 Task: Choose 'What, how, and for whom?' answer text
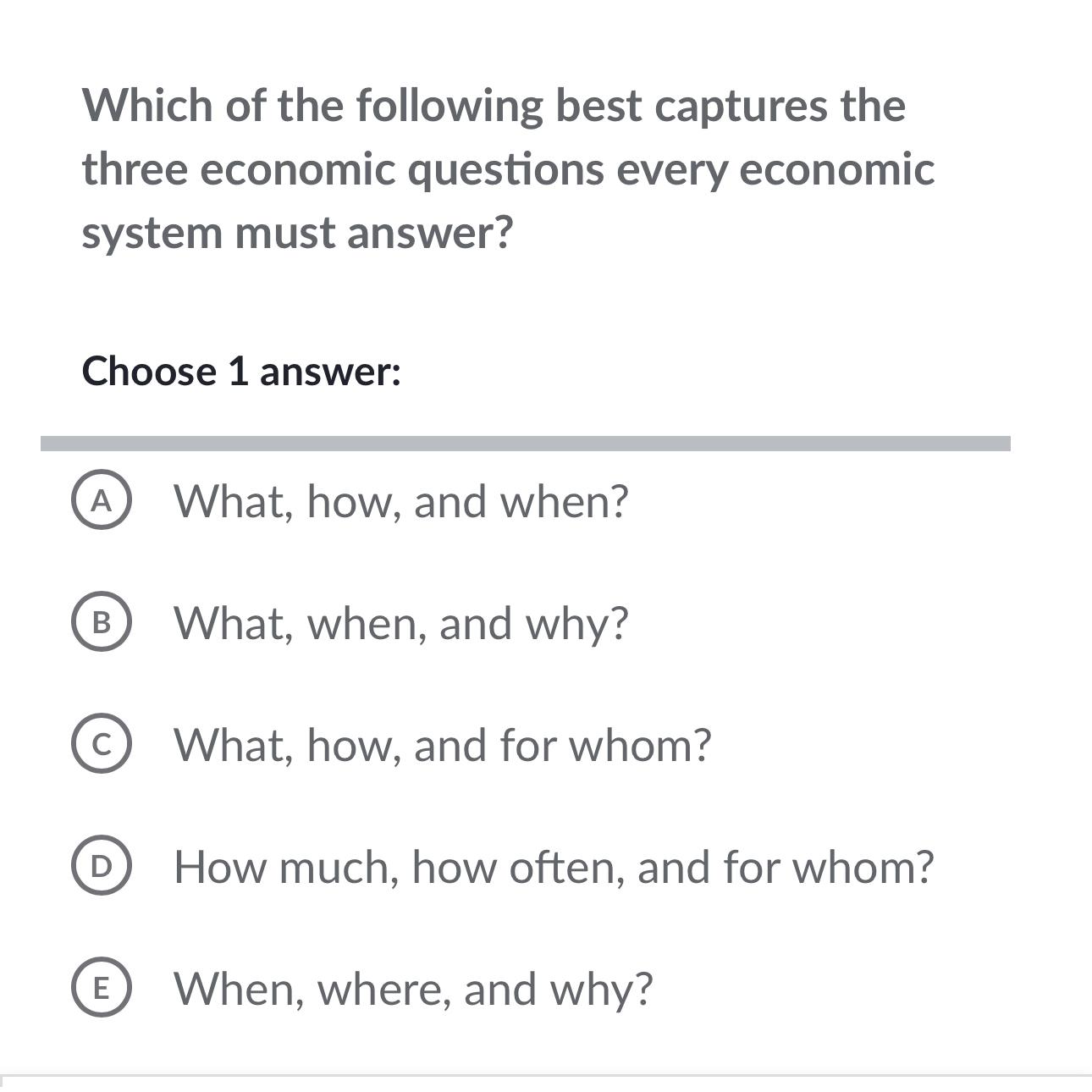pos(442,745)
